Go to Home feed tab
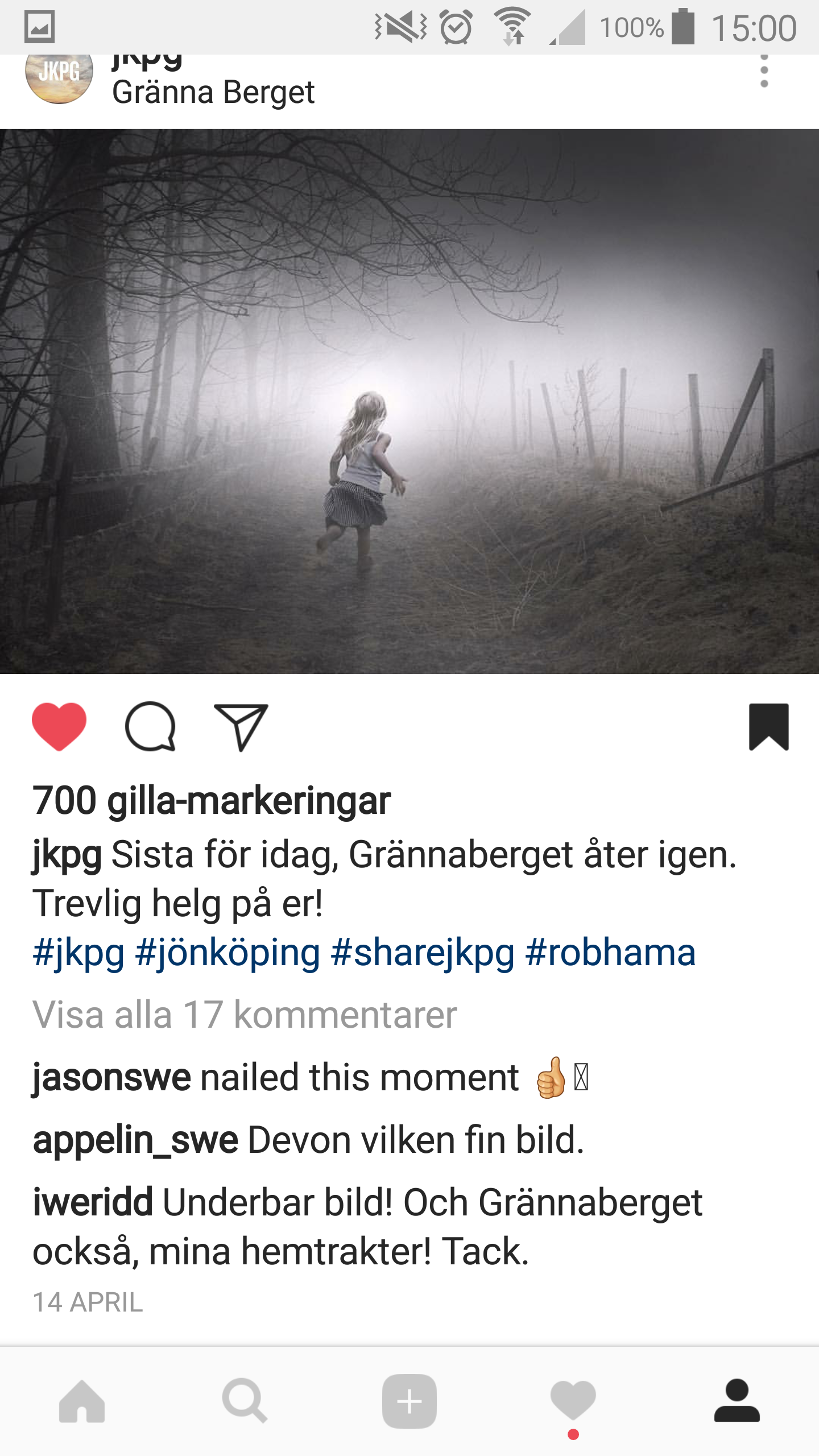Screen dimensions: 819x1456 pyautogui.click(x=82, y=1401)
